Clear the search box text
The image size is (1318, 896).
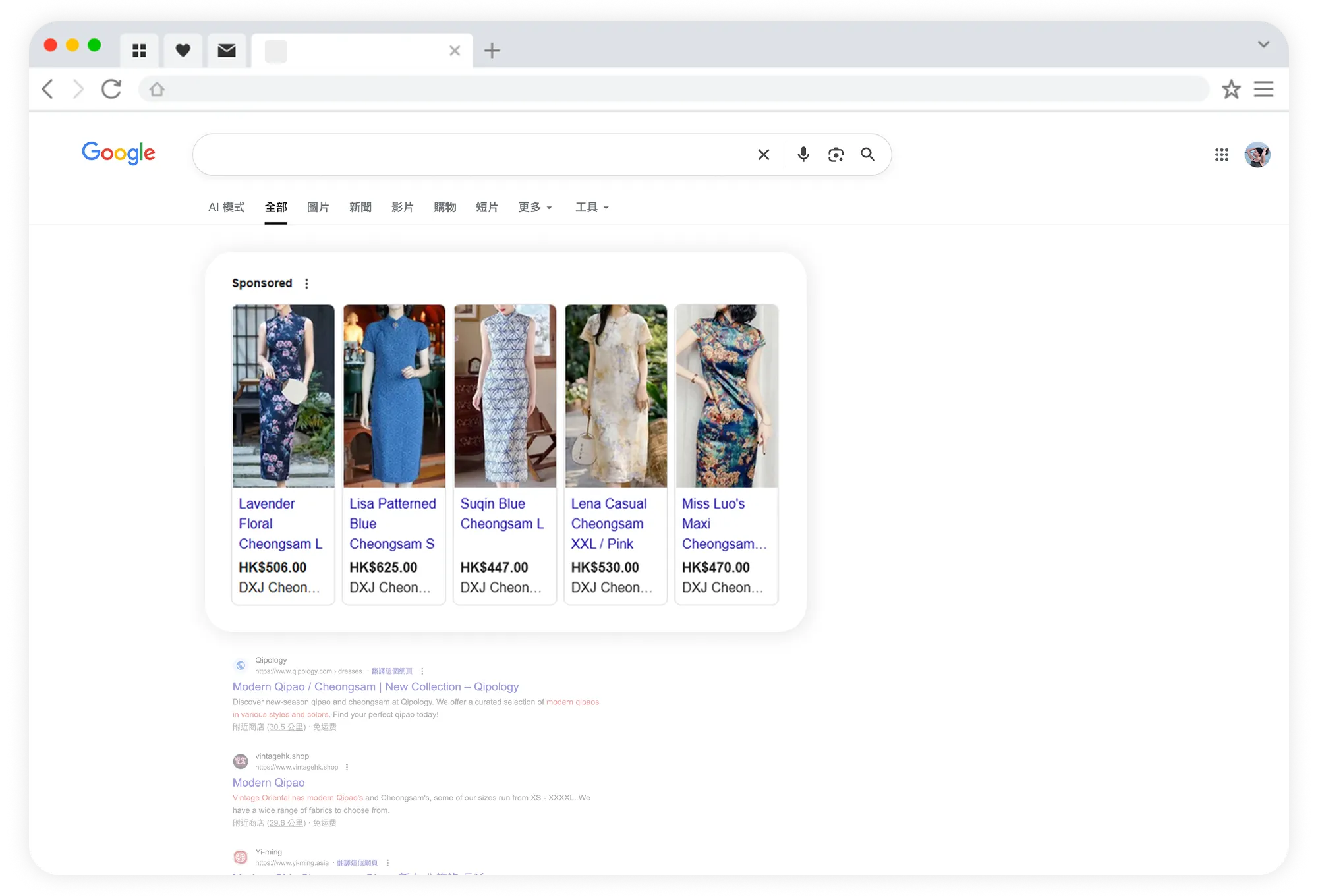[x=764, y=154]
